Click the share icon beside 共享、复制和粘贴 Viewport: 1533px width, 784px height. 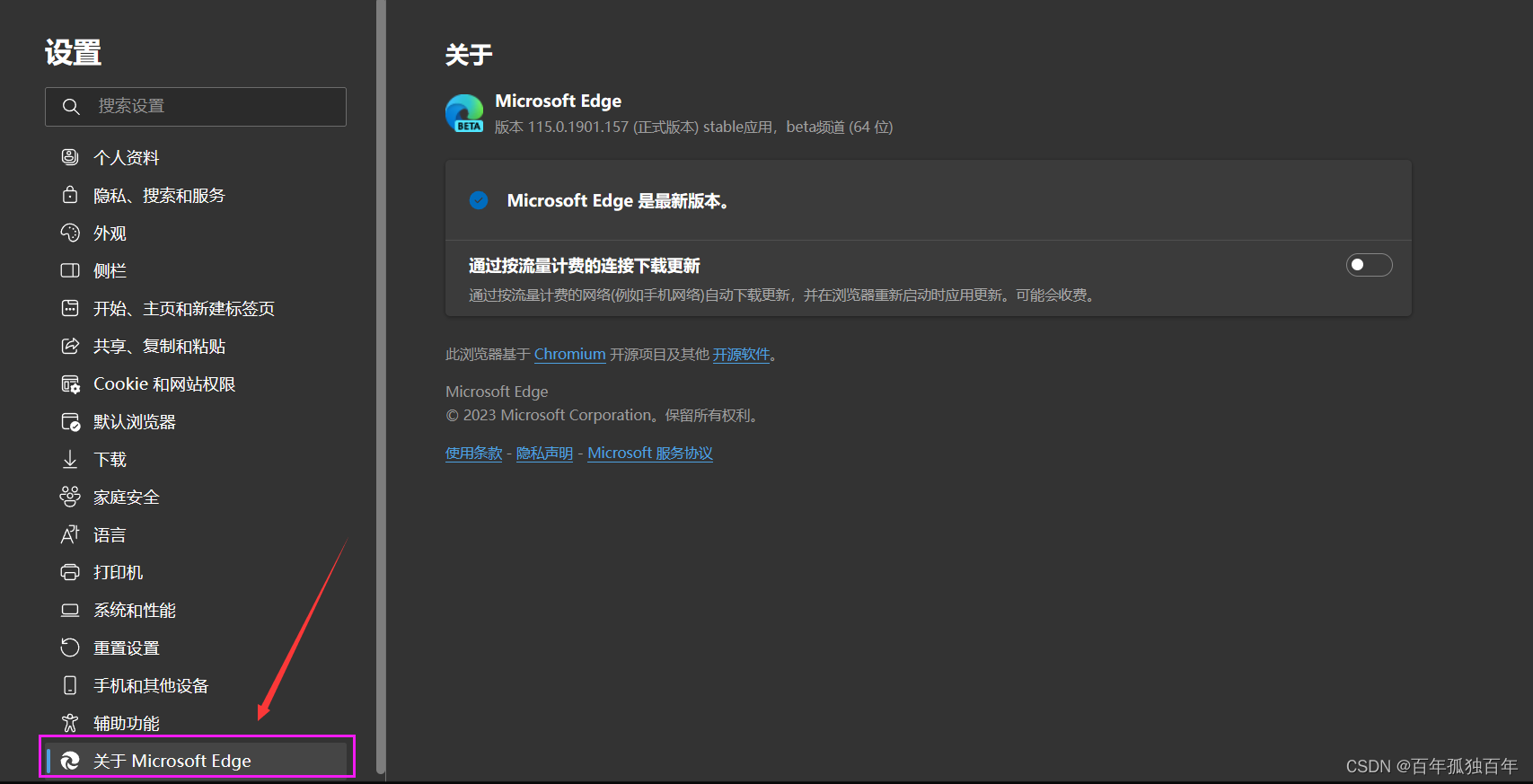click(x=70, y=346)
